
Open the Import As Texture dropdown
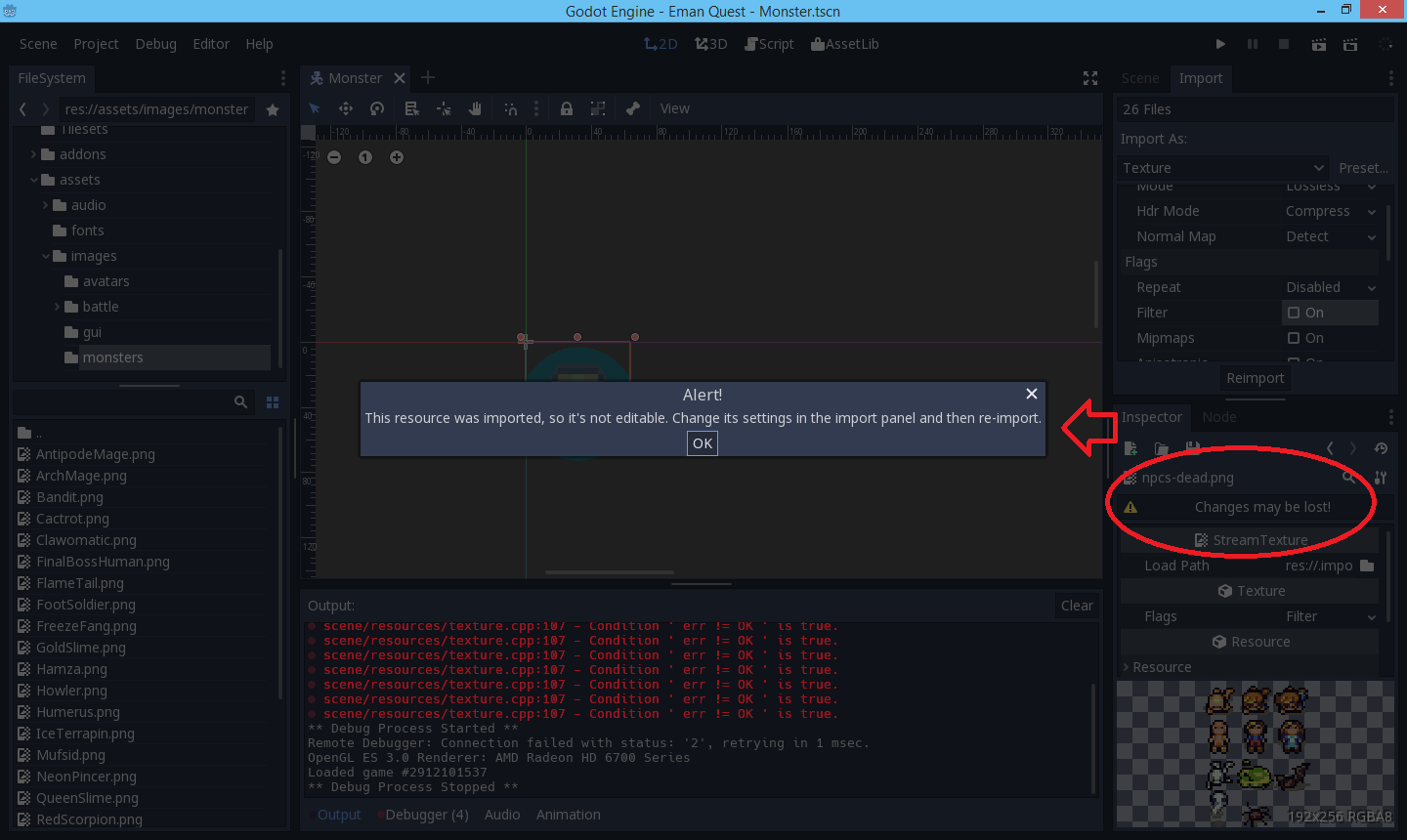(1223, 168)
